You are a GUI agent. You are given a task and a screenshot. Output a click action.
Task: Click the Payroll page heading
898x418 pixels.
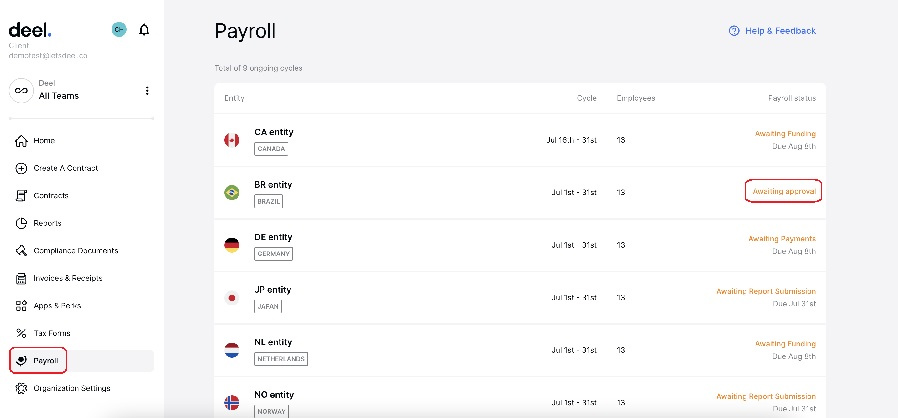245,31
